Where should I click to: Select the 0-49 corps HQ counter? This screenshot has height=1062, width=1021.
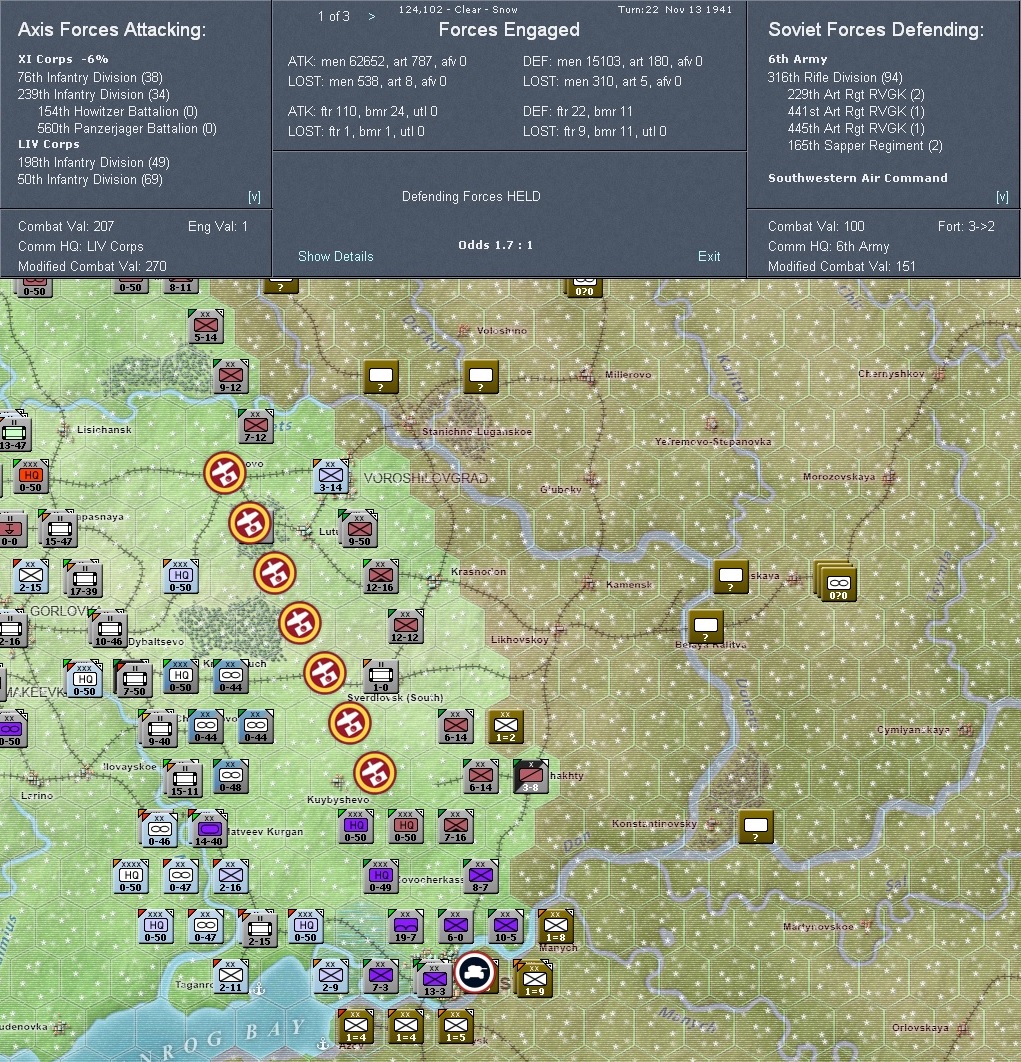click(x=380, y=876)
